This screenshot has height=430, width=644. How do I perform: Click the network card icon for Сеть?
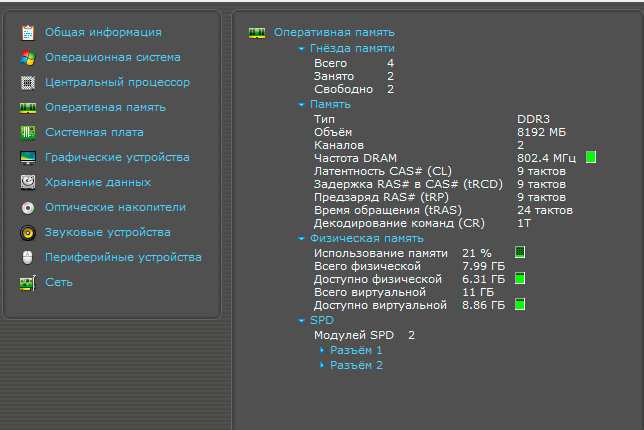[x=28, y=283]
